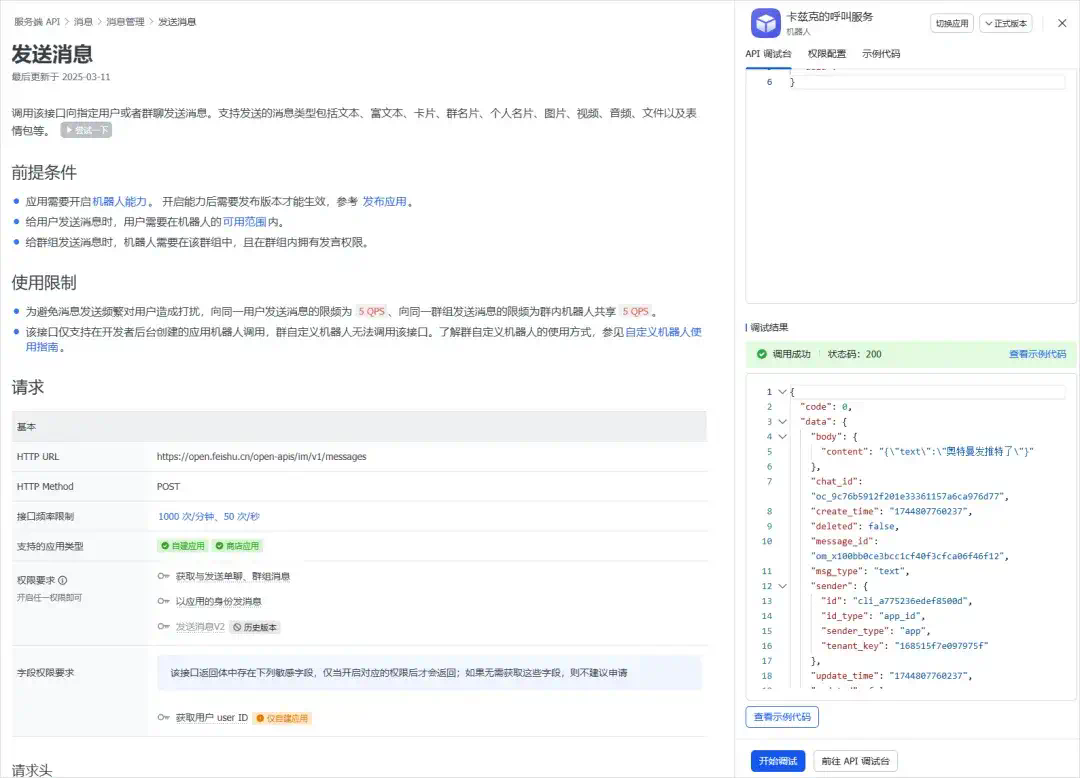Click 服务端 API breadcrumb
The width and height of the screenshot is (1080, 778).
[37, 22]
